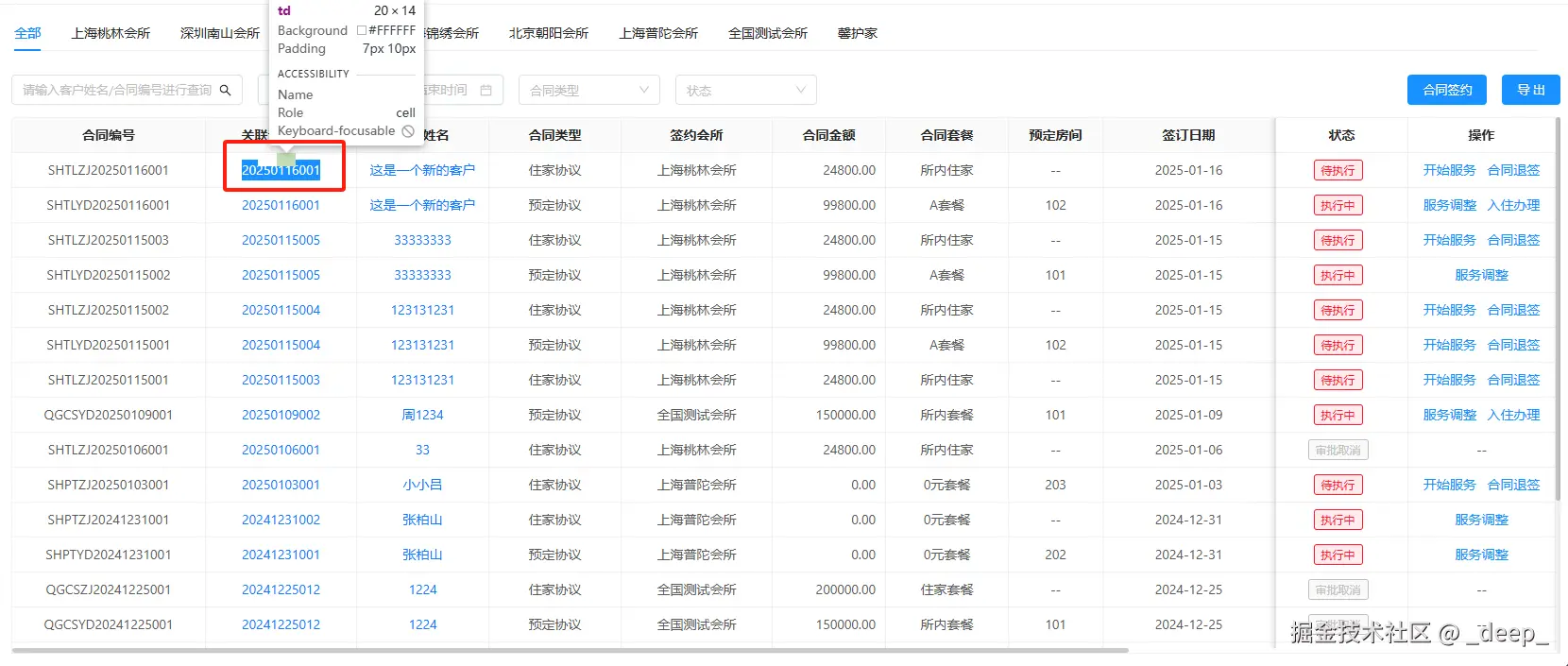Open the calendar icon in date field
The height and width of the screenshot is (666, 1568).
[486, 90]
